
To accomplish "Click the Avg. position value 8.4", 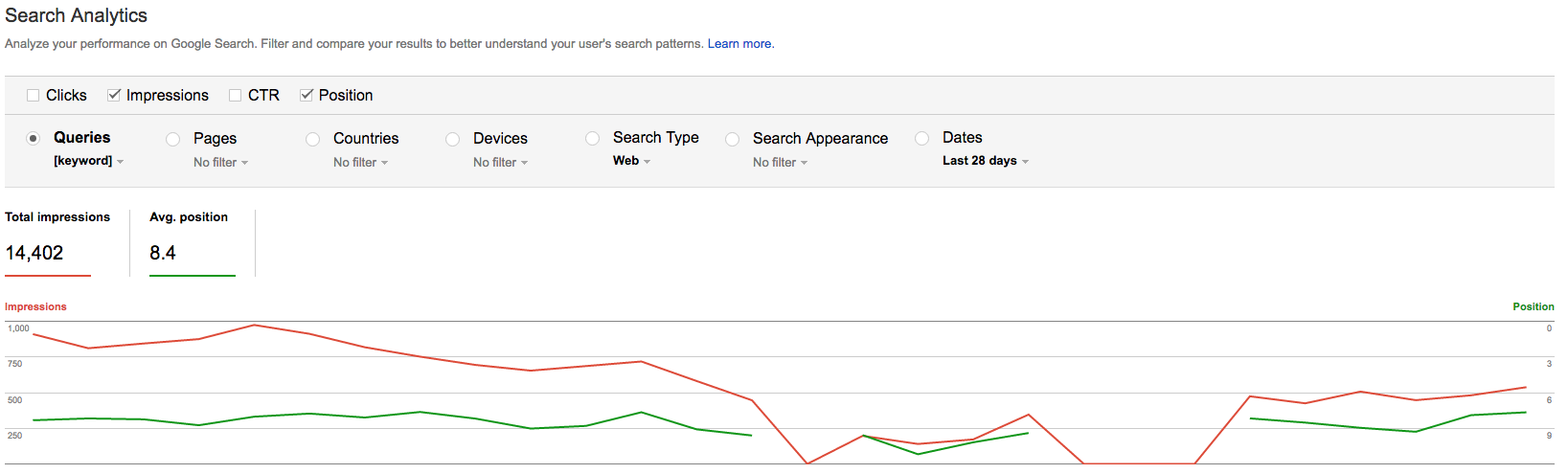I will [163, 253].
